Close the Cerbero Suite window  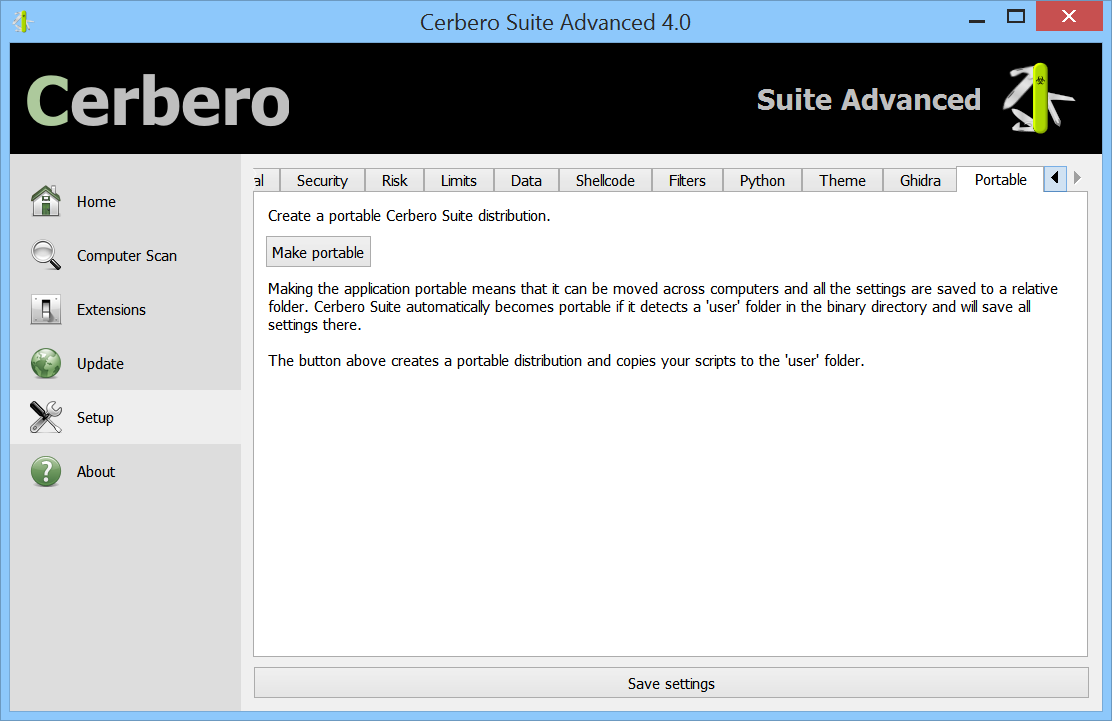coord(1069,16)
